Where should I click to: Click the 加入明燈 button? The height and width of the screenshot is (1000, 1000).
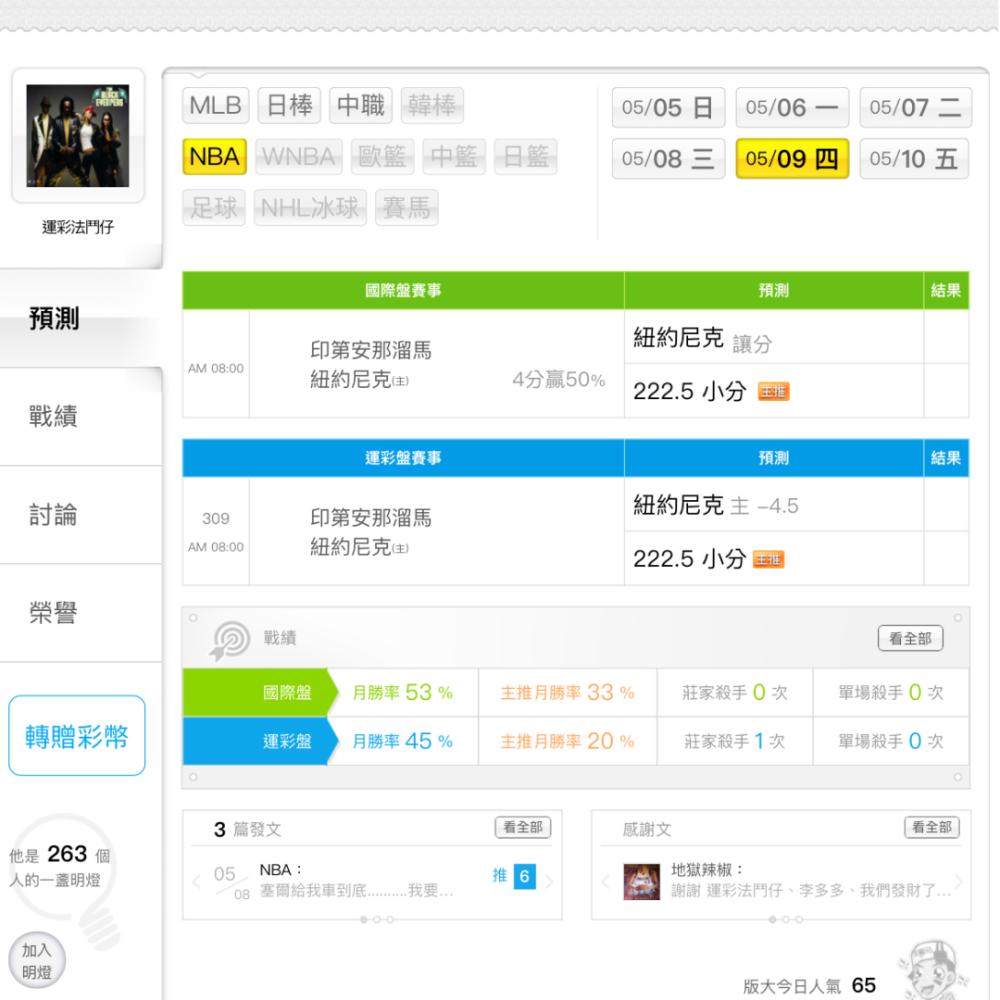(37, 960)
